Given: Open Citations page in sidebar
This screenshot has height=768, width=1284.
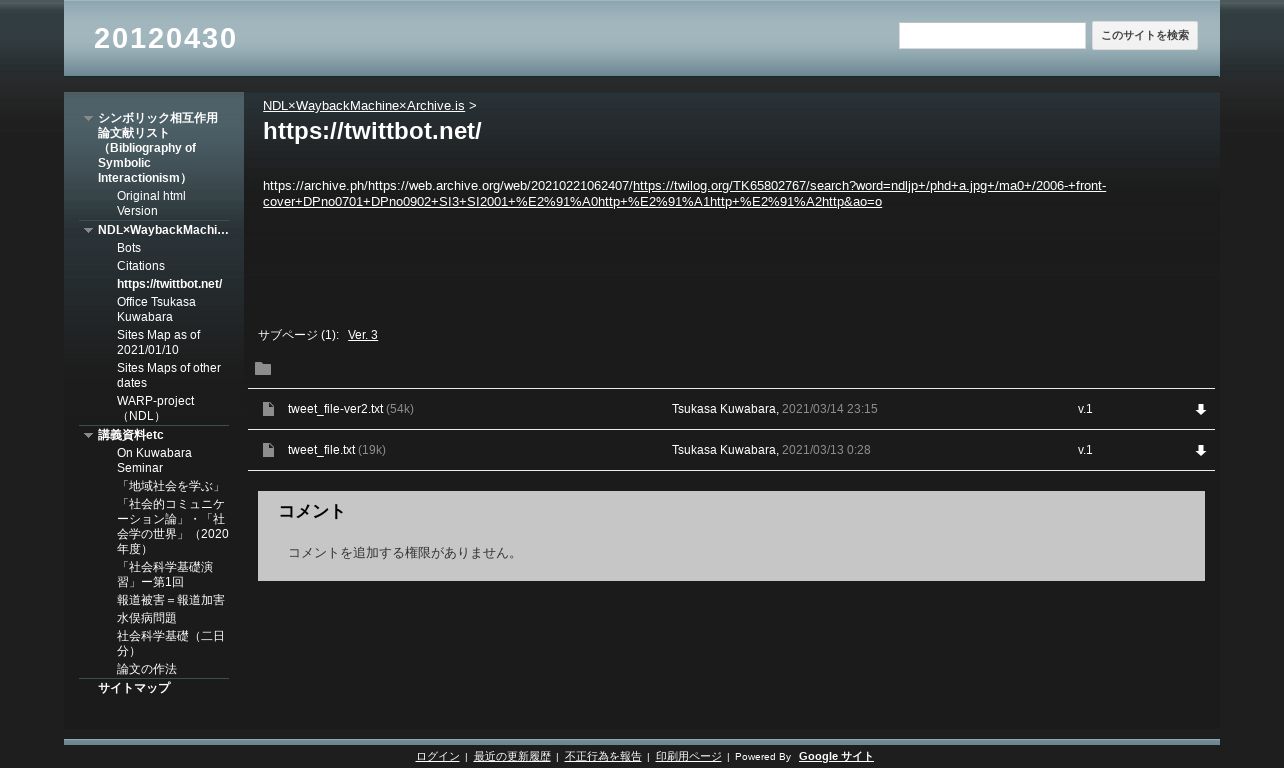Looking at the screenshot, I should point(141,266).
